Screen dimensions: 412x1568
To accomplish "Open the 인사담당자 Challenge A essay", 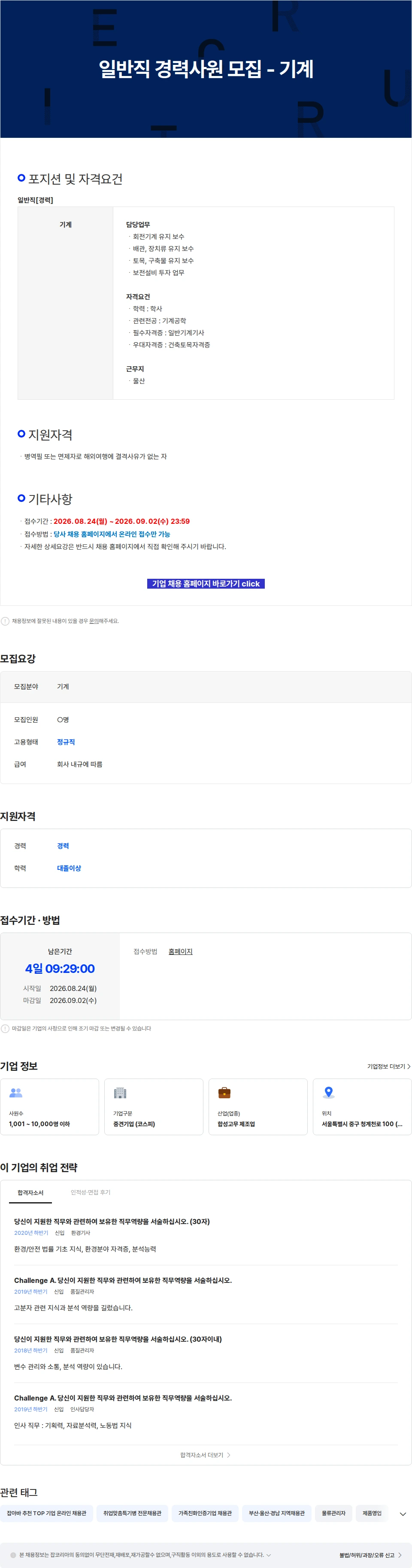I will tap(123, 1398).
